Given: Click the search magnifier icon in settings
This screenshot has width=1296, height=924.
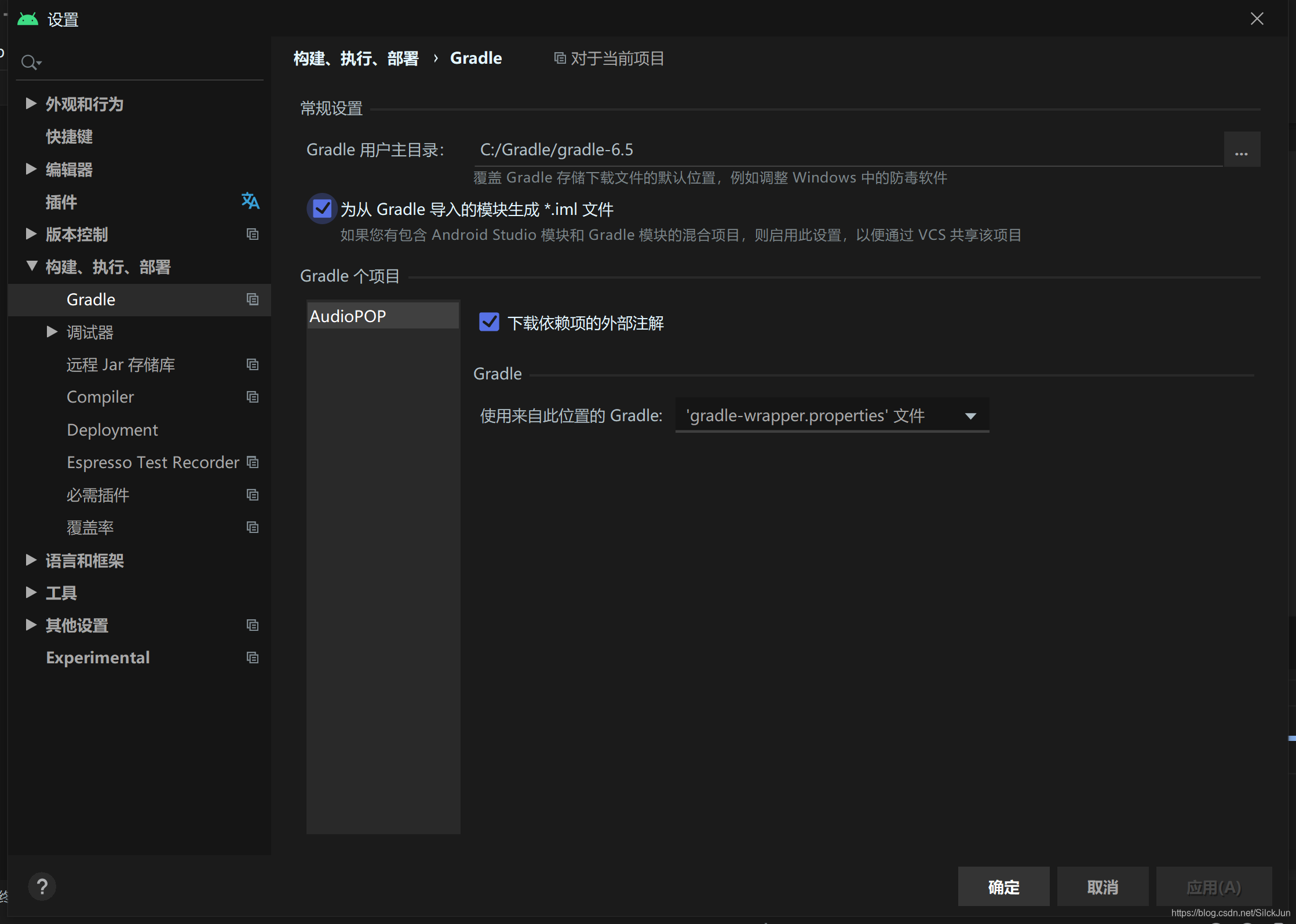Looking at the screenshot, I should coord(30,62).
